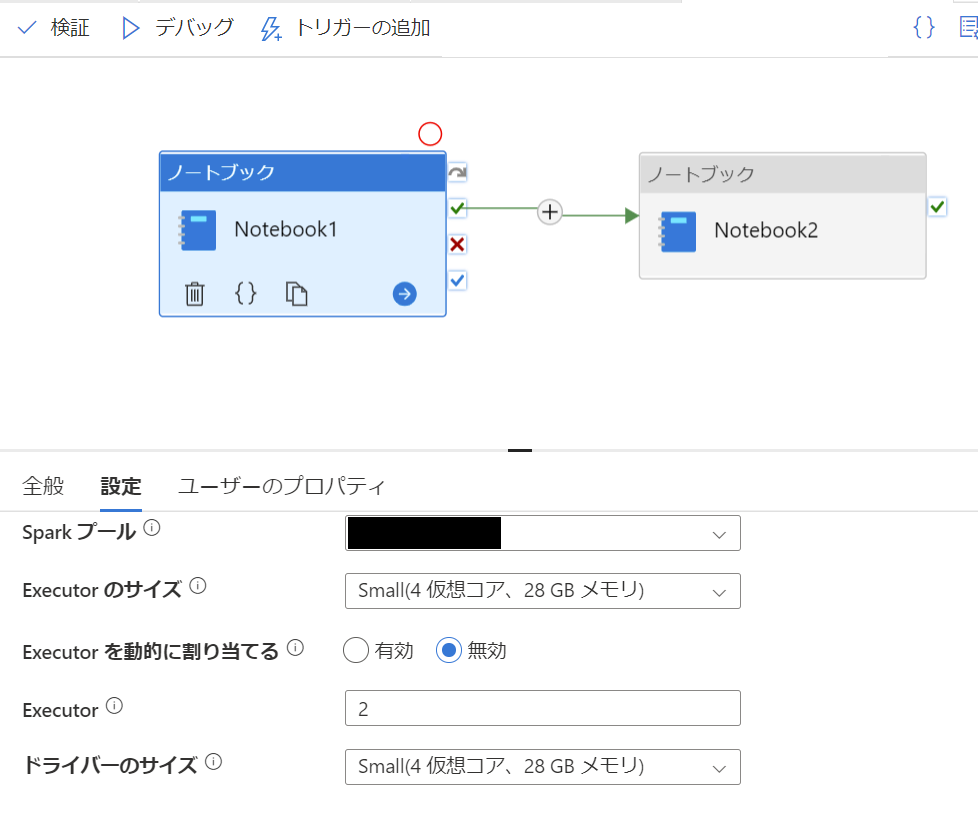Enable Executor dynamic allocation with 有効 radio button
The height and width of the screenshot is (816, 978).
tap(355, 650)
